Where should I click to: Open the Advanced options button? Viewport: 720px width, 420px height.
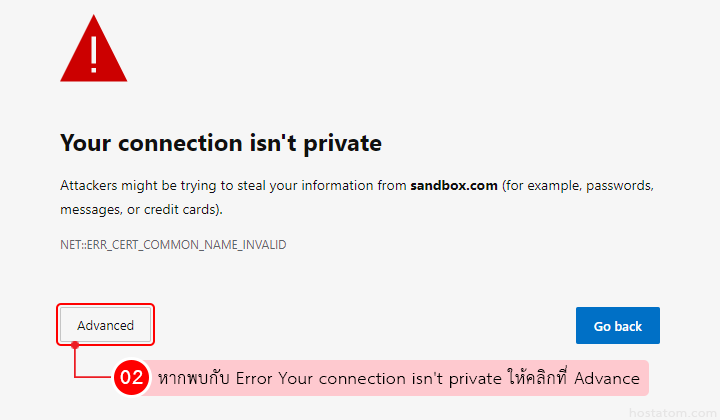coord(105,325)
